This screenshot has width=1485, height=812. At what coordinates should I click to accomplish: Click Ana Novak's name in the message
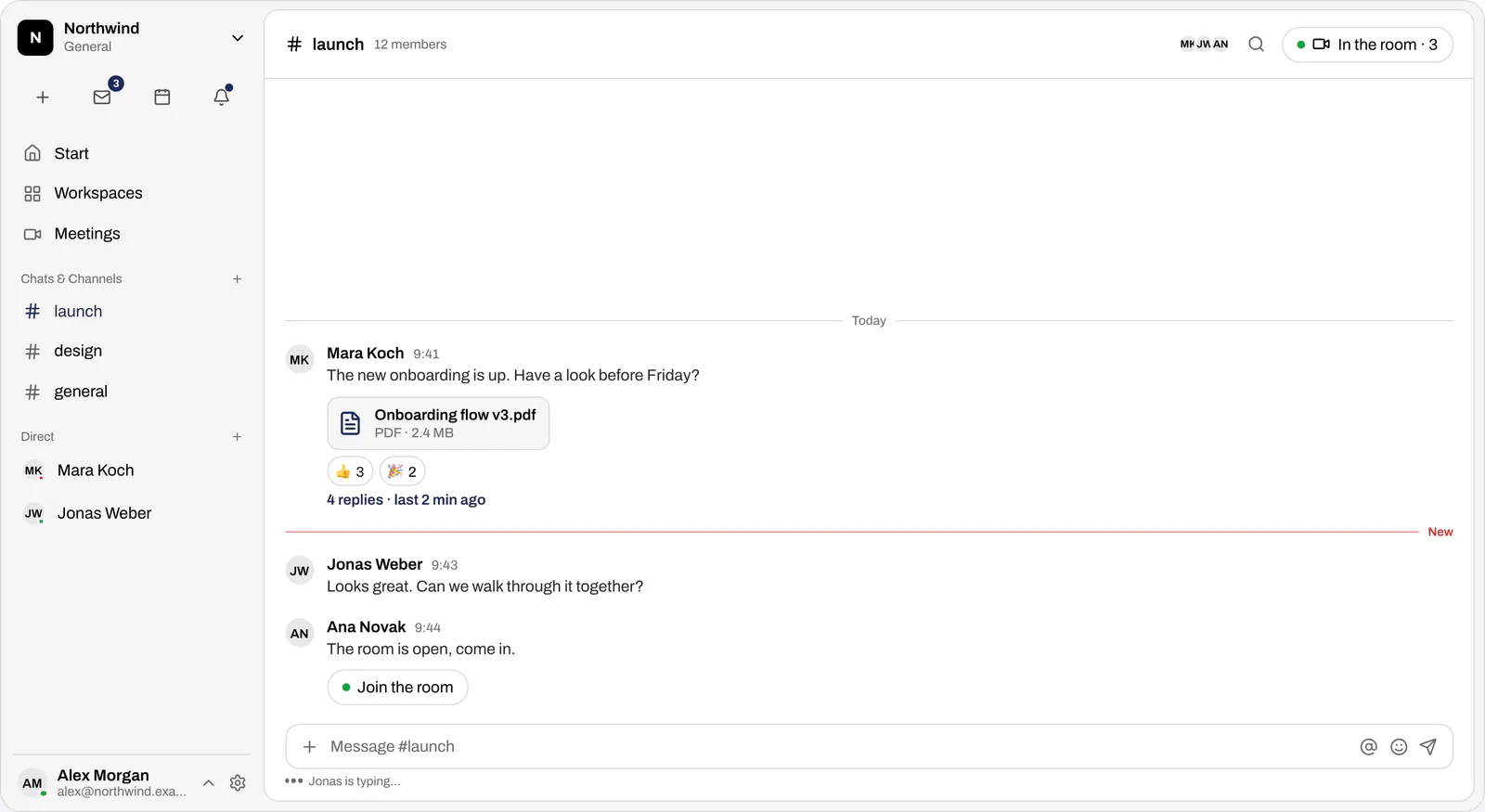coord(367,627)
